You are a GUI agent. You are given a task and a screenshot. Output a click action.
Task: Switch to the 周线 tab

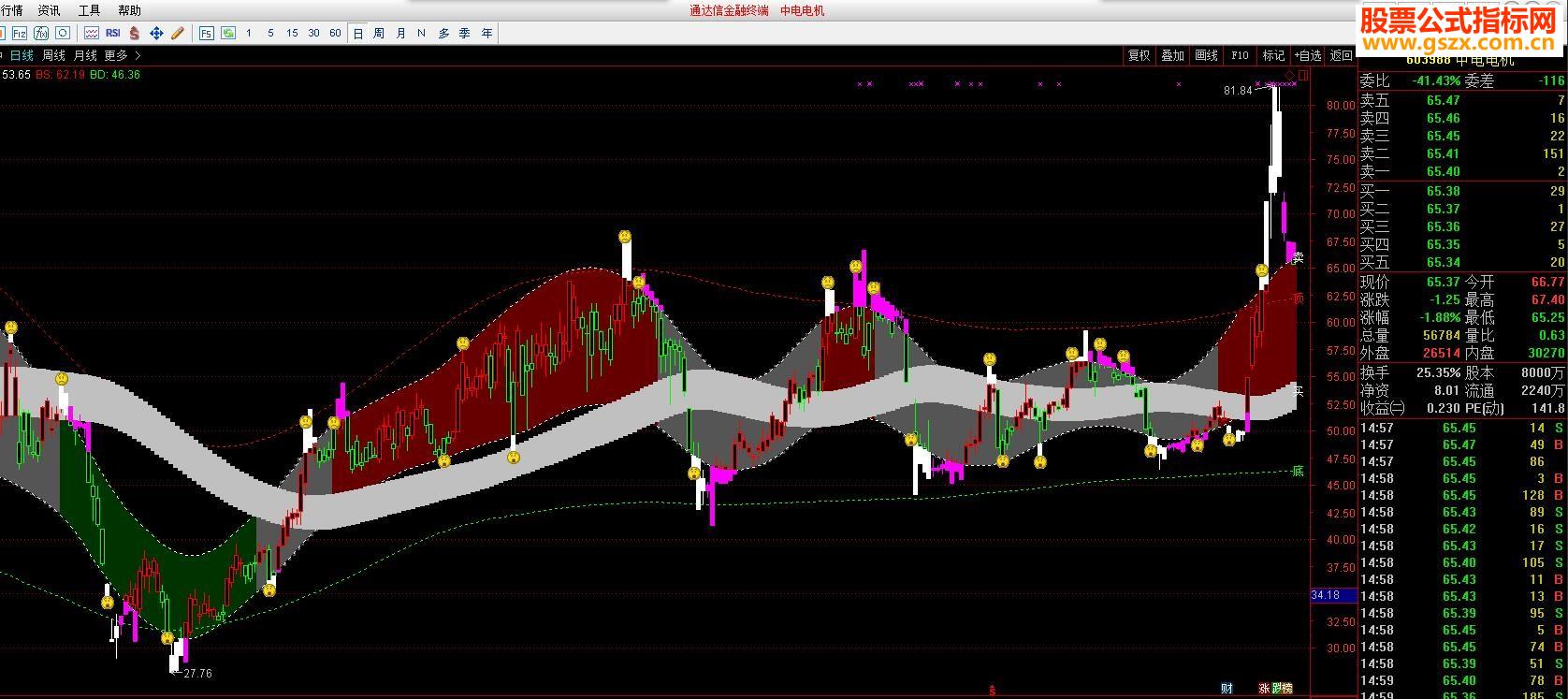click(x=53, y=55)
